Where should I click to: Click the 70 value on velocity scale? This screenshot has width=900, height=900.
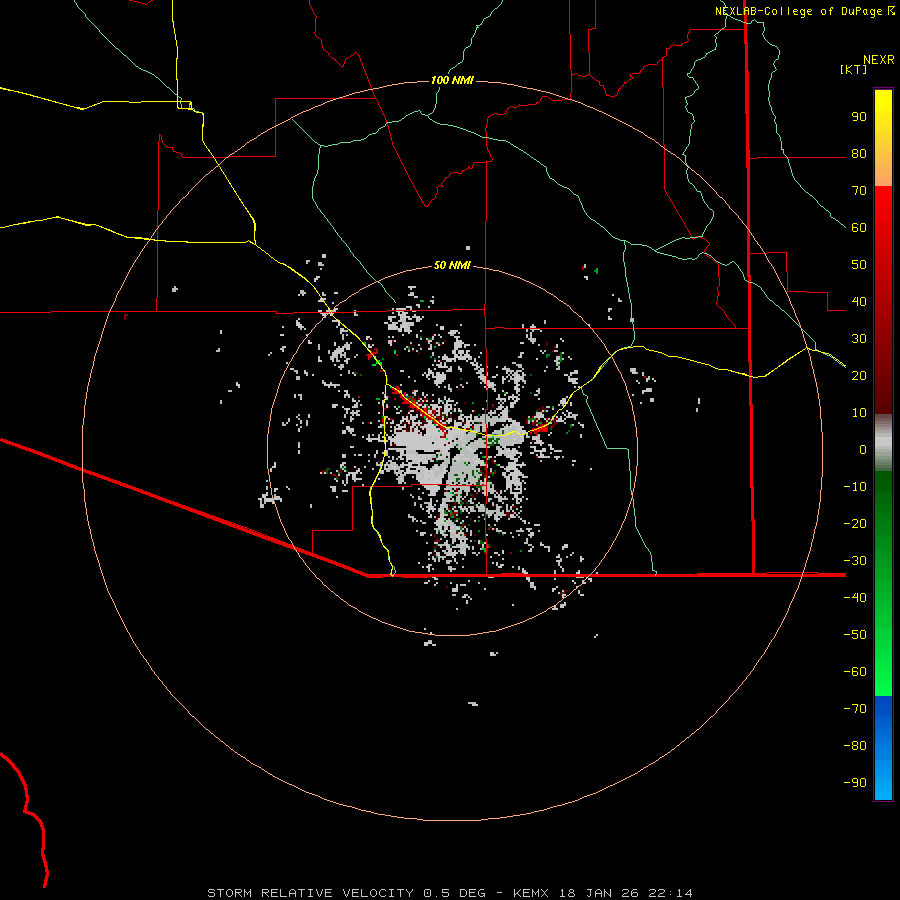point(859,191)
